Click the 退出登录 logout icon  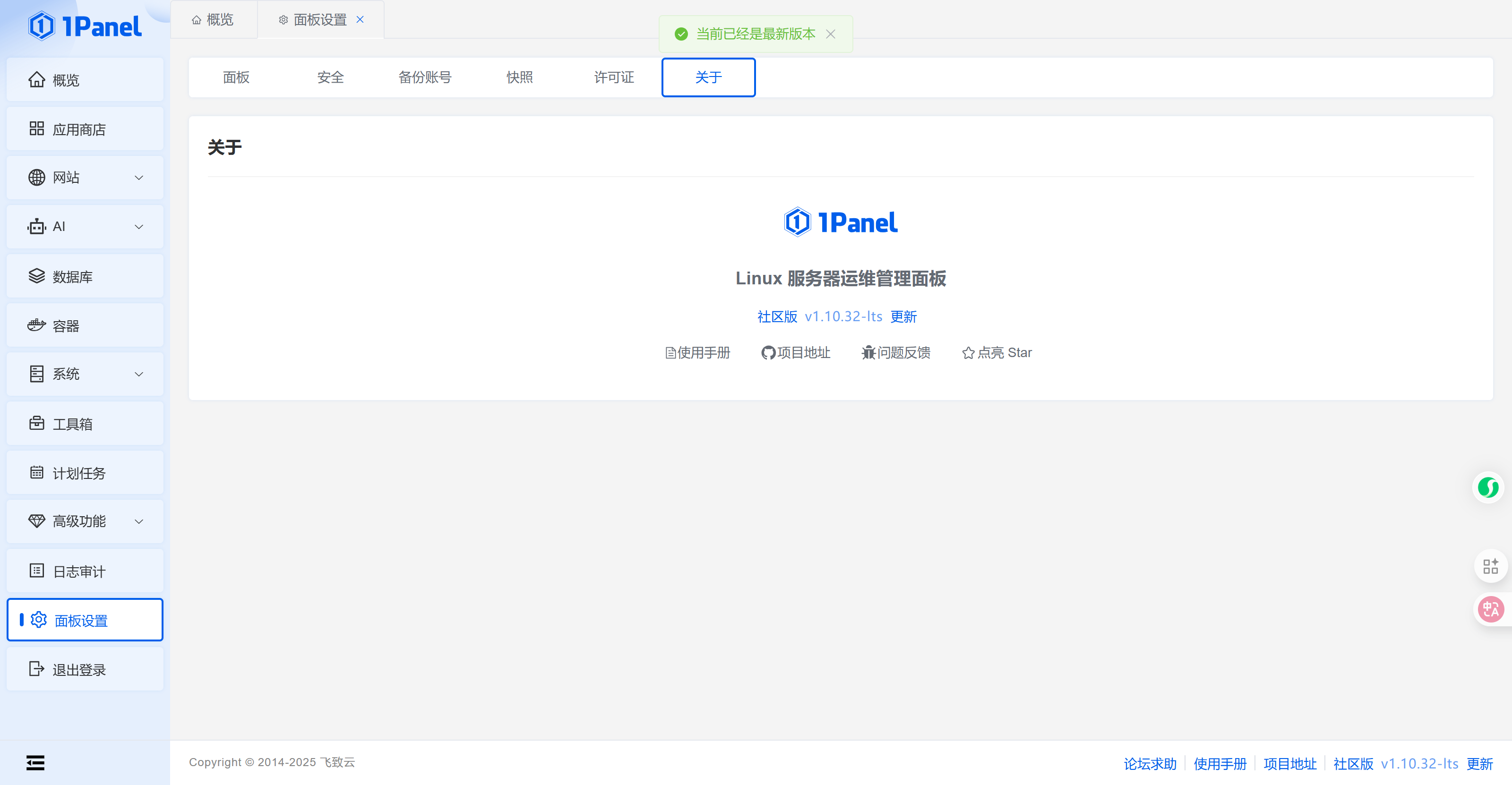coord(36,669)
